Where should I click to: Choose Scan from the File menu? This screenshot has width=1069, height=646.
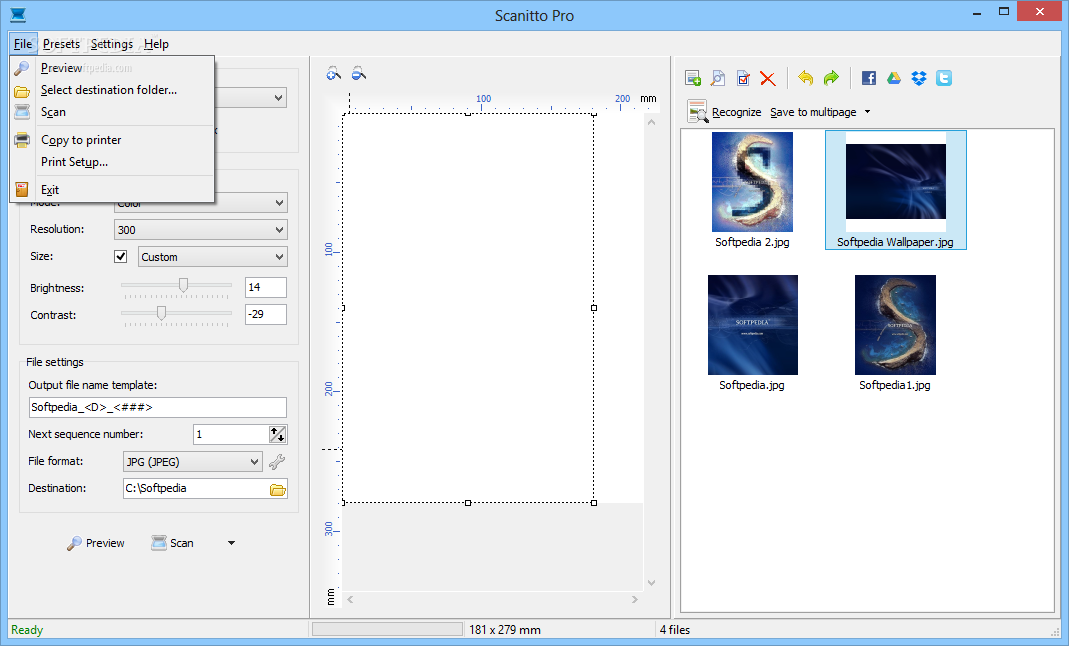(112, 112)
